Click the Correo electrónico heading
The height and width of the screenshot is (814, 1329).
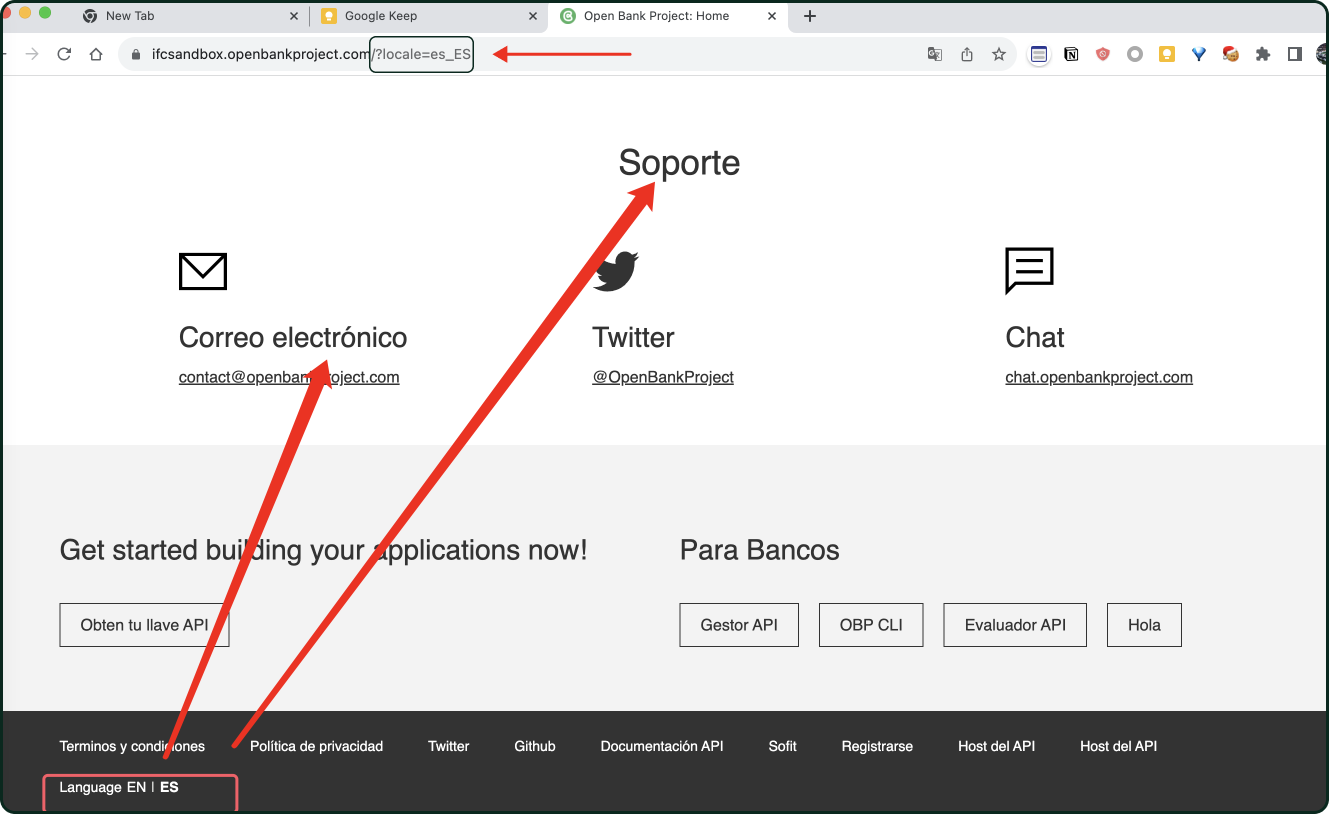pos(293,337)
